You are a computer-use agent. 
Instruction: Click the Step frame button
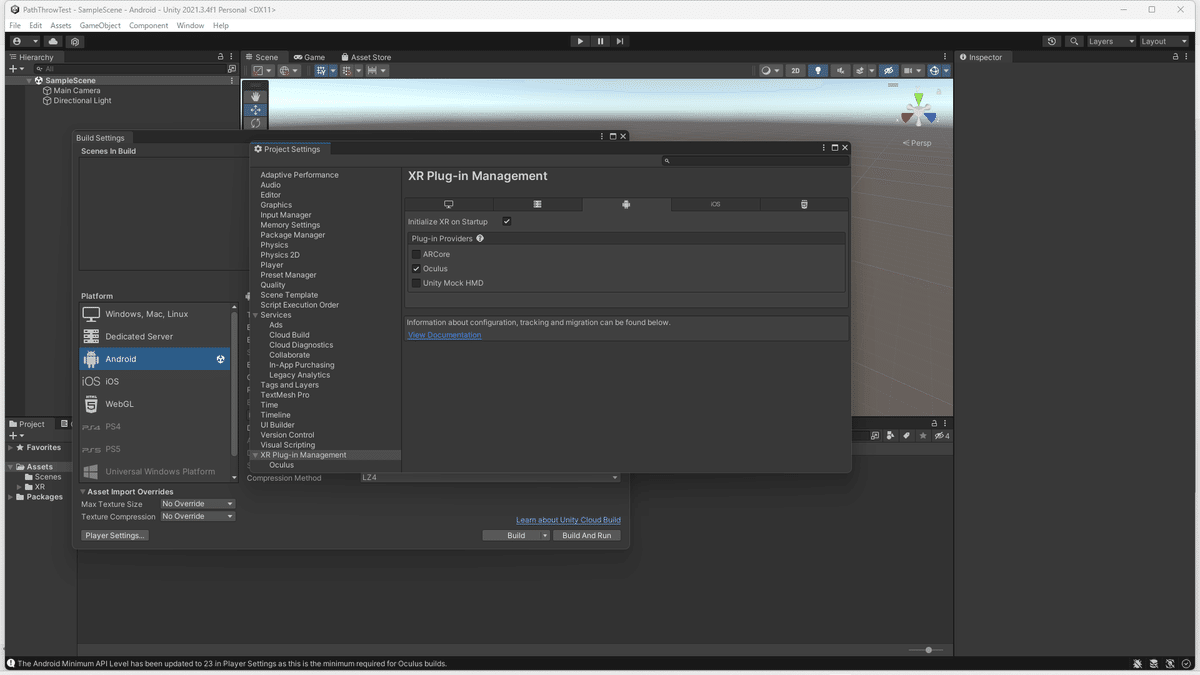tap(620, 41)
